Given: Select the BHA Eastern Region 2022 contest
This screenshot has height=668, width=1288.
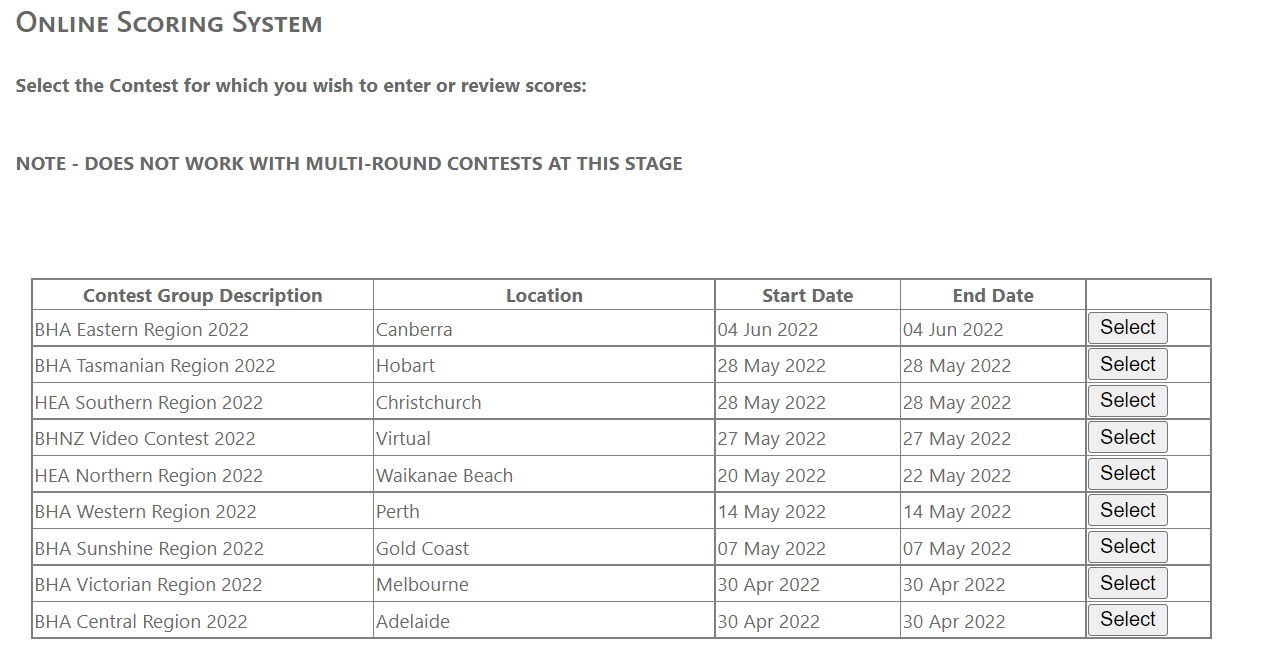Looking at the screenshot, I should click(1127, 328).
